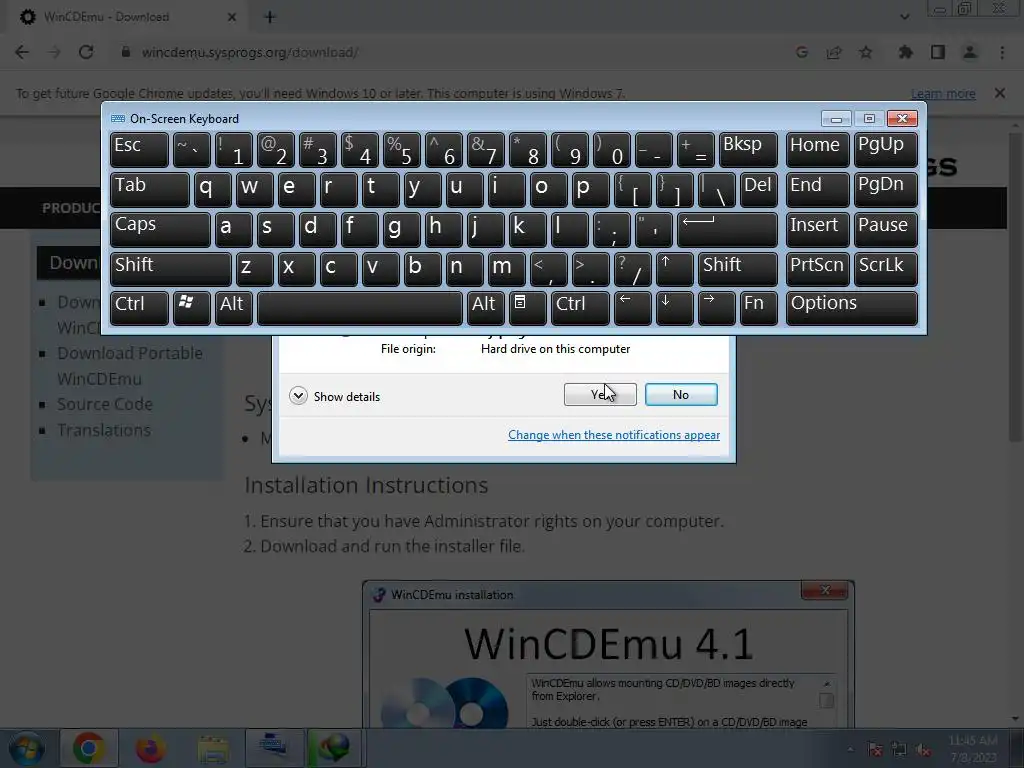Toggle the right Alt key

[x=485, y=308]
